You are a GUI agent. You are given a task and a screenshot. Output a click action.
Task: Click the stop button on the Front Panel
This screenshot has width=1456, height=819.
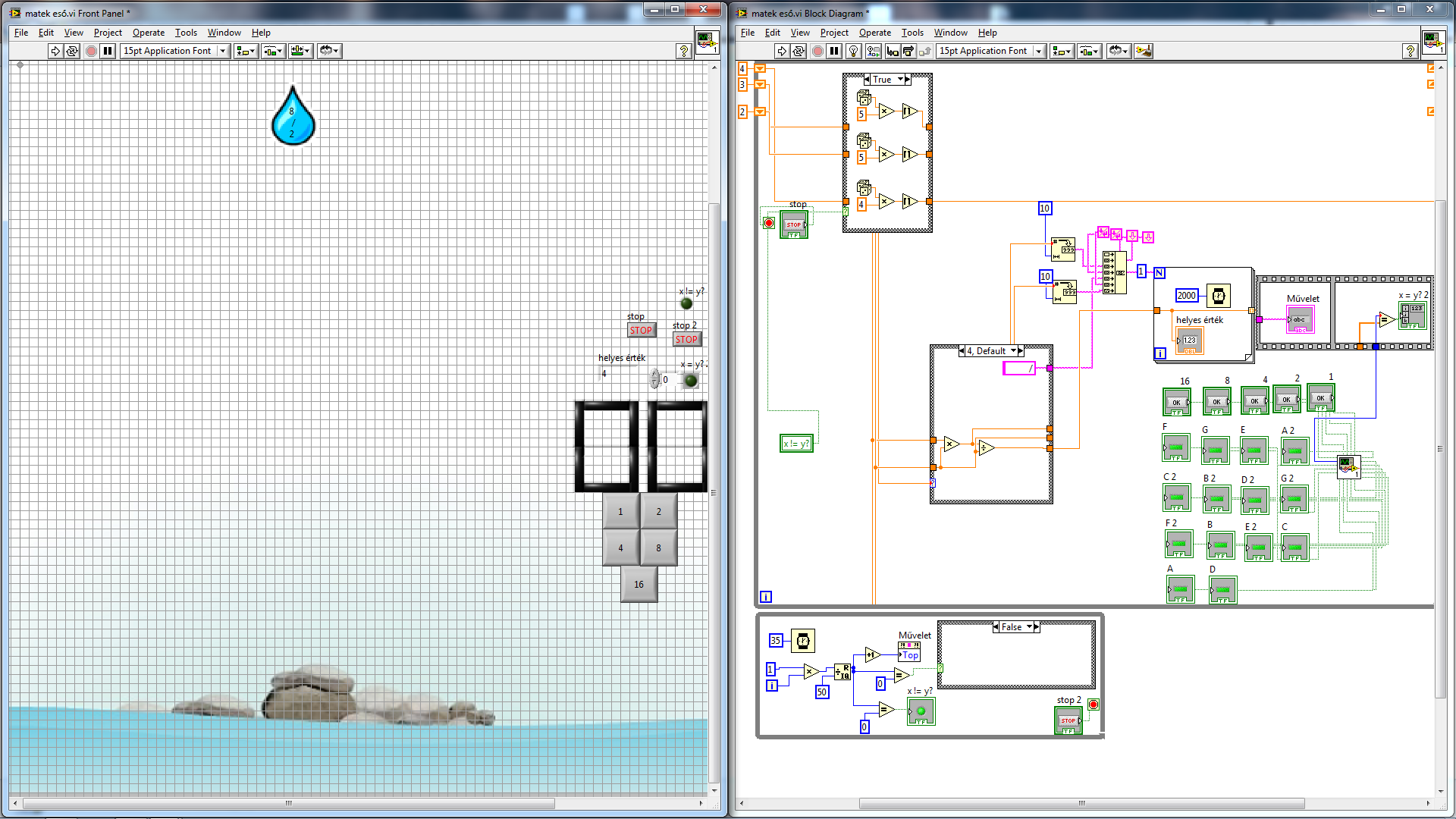[641, 330]
